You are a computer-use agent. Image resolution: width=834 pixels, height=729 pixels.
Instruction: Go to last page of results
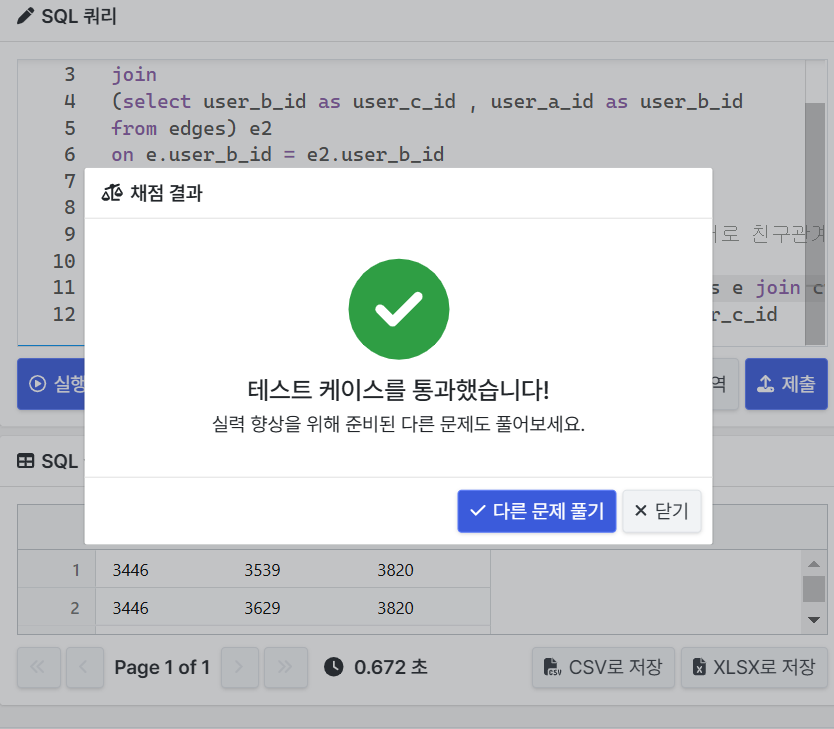(x=286, y=667)
